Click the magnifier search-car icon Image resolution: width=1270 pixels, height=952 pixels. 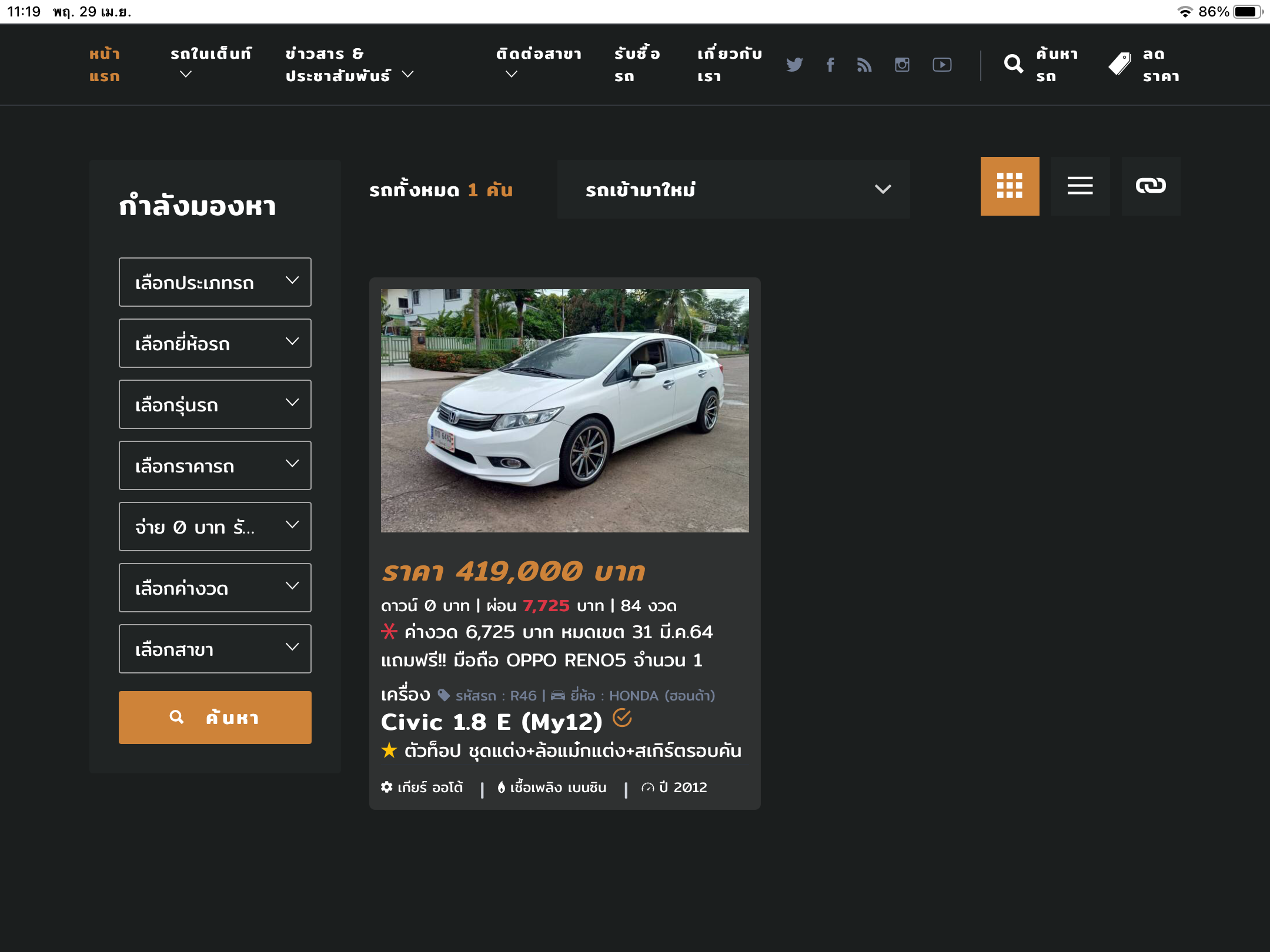click(x=1014, y=64)
